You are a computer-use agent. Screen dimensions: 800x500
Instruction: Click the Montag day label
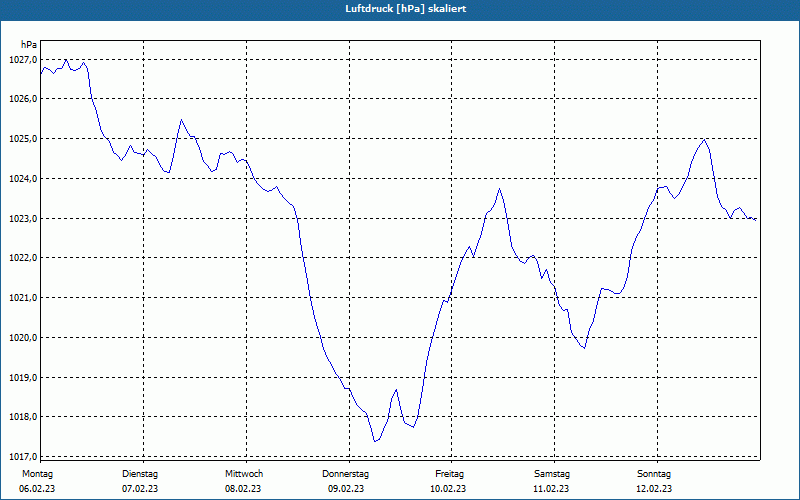pyautogui.click(x=37, y=474)
